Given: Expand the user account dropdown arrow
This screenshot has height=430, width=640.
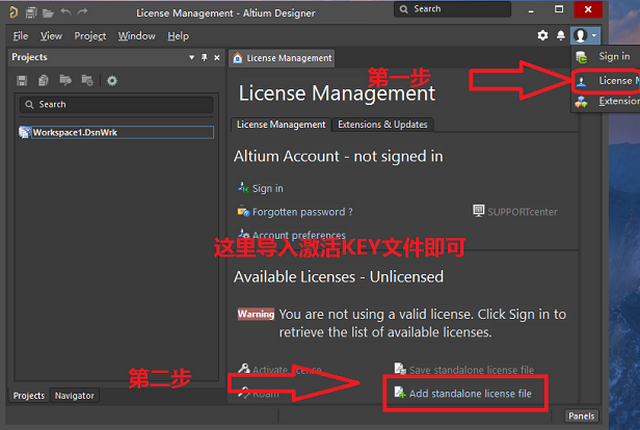Looking at the screenshot, I should click(x=594, y=35).
